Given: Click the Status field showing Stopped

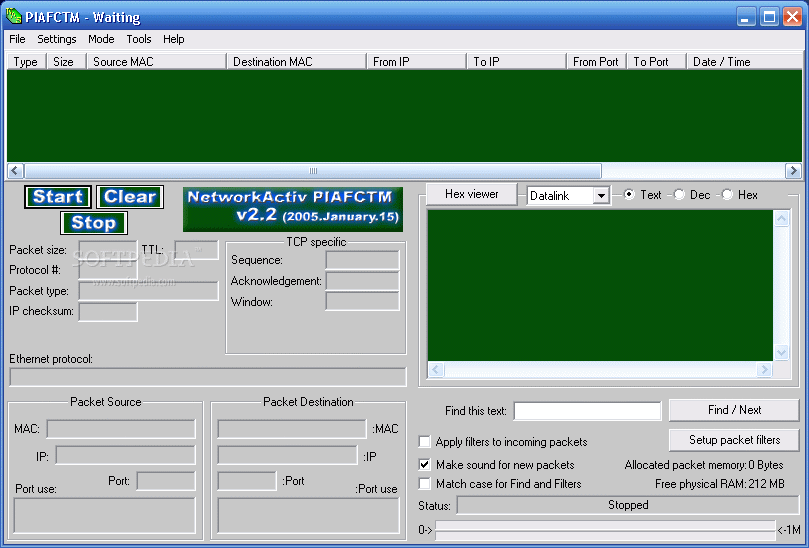Looking at the screenshot, I should pyautogui.click(x=628, y=505).
